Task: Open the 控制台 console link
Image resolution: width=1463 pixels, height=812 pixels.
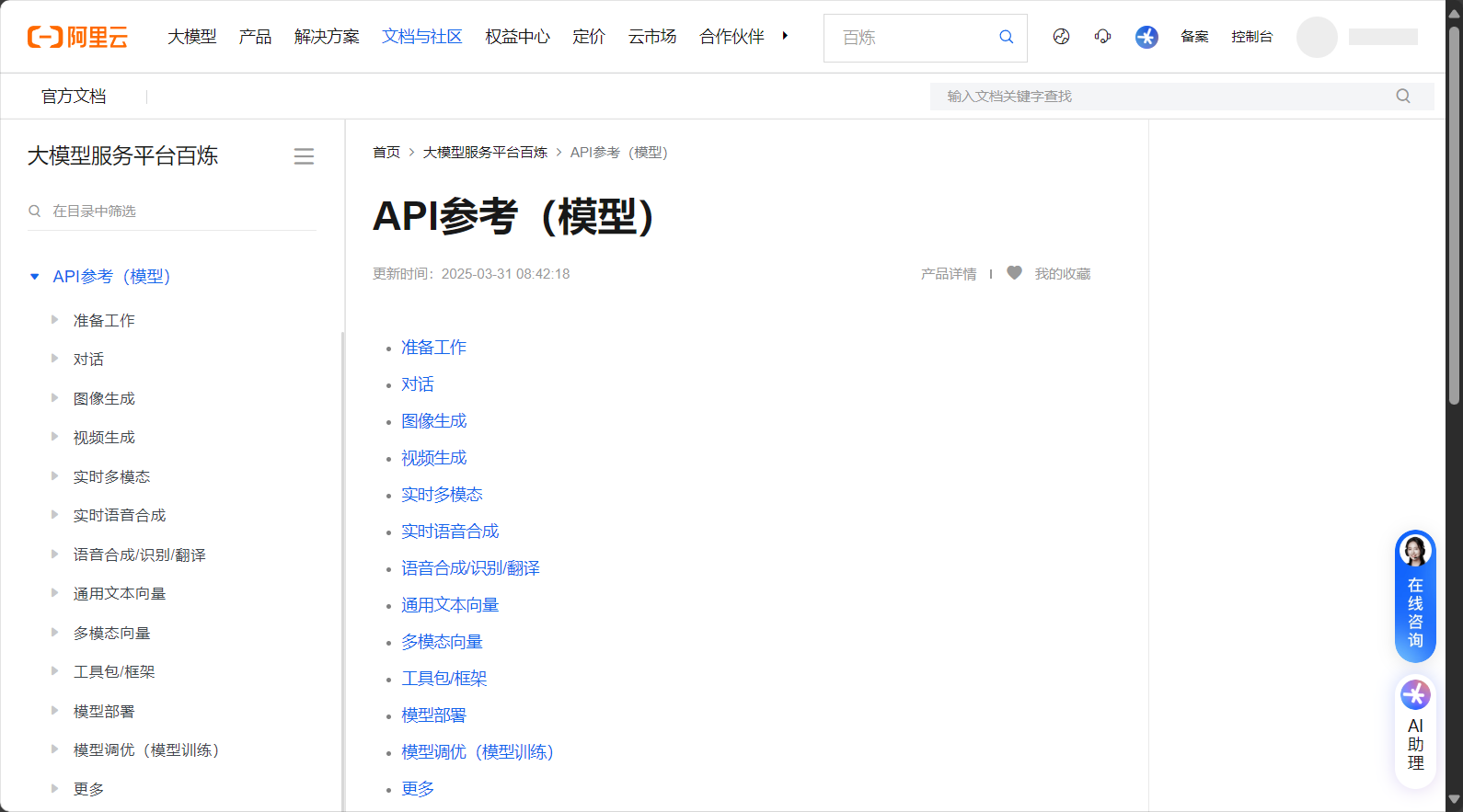Action: coord(1252,37)
